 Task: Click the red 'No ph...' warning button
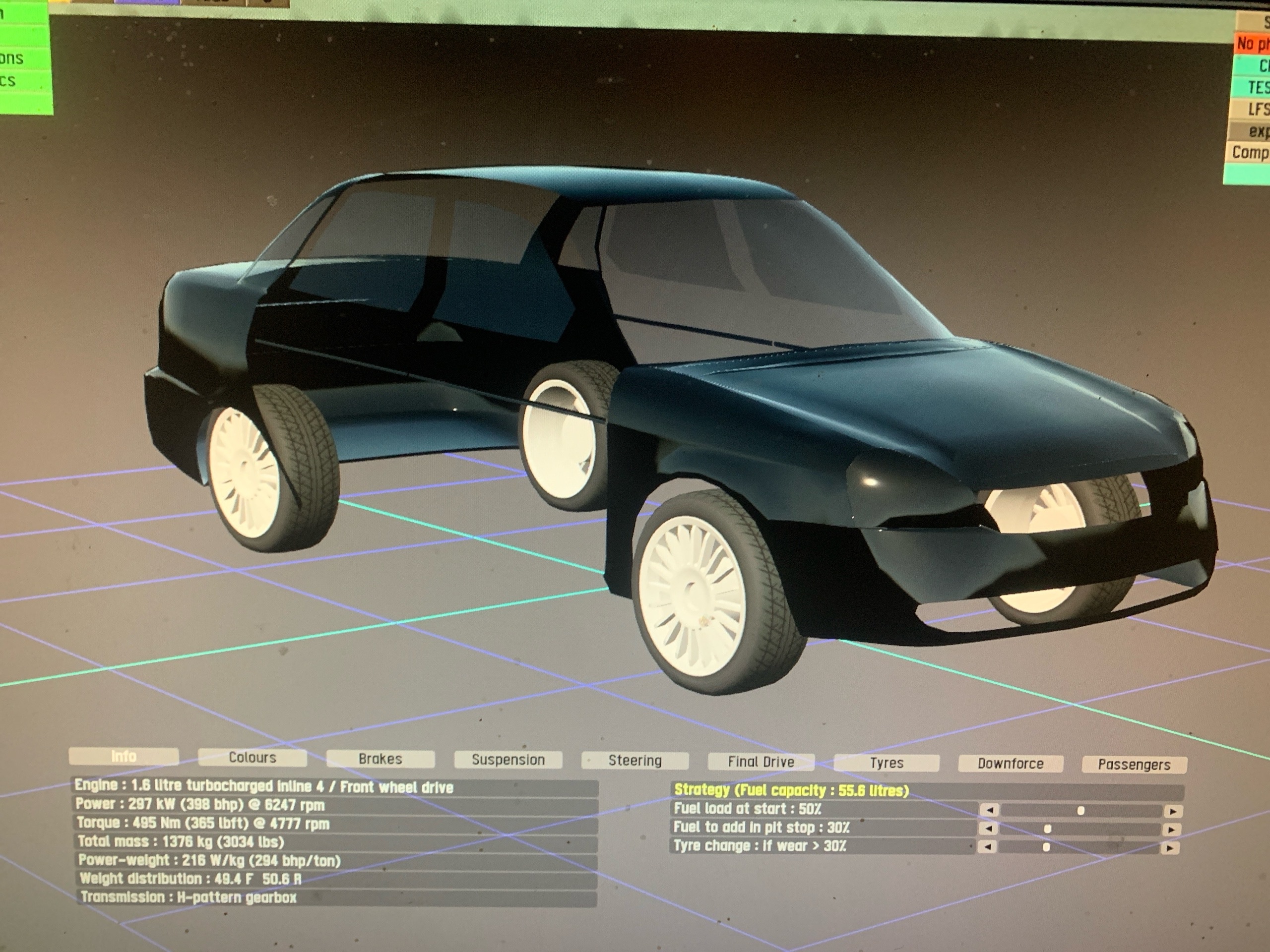point(1252,43)
